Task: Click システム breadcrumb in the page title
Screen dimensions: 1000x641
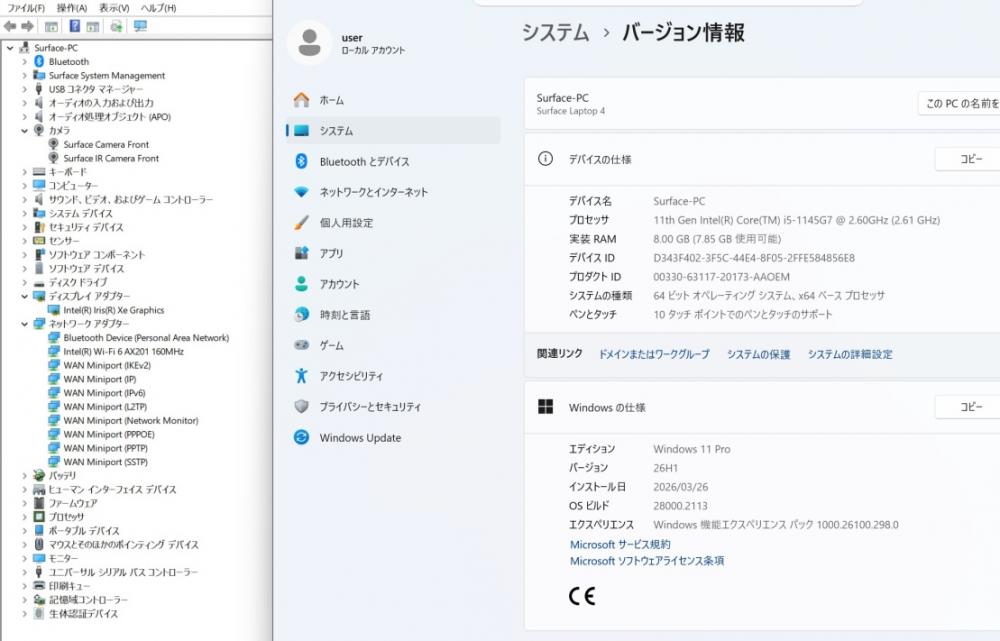Action: click(x=555, y=33)
